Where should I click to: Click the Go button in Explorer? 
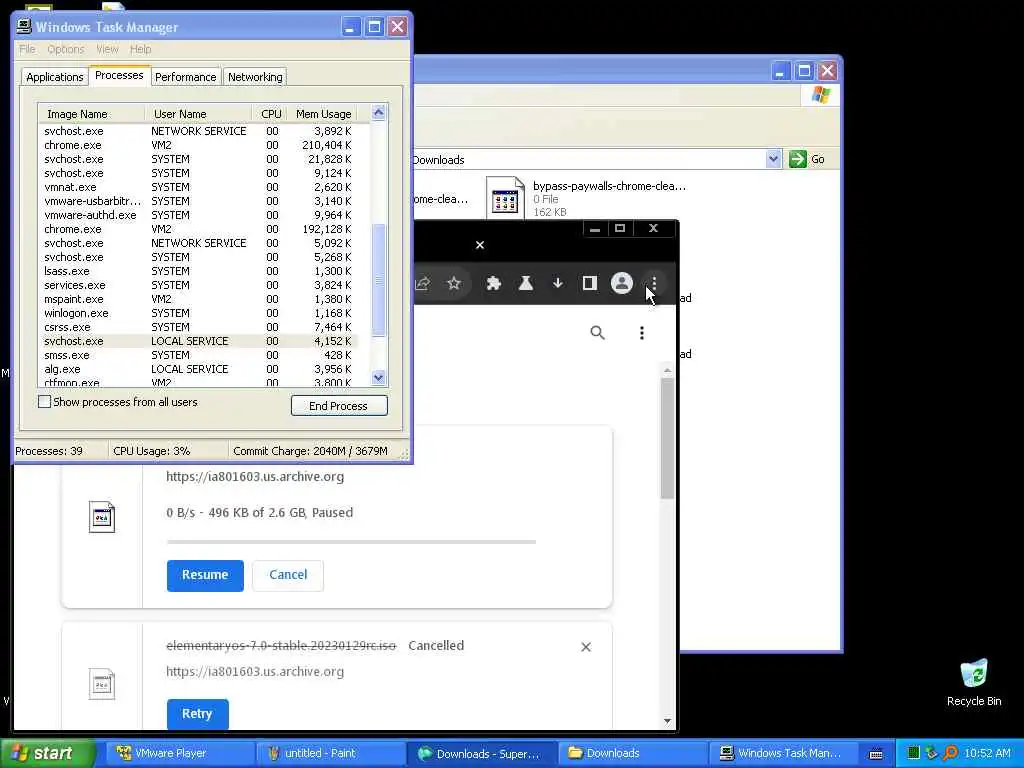[x=807, y=159]
